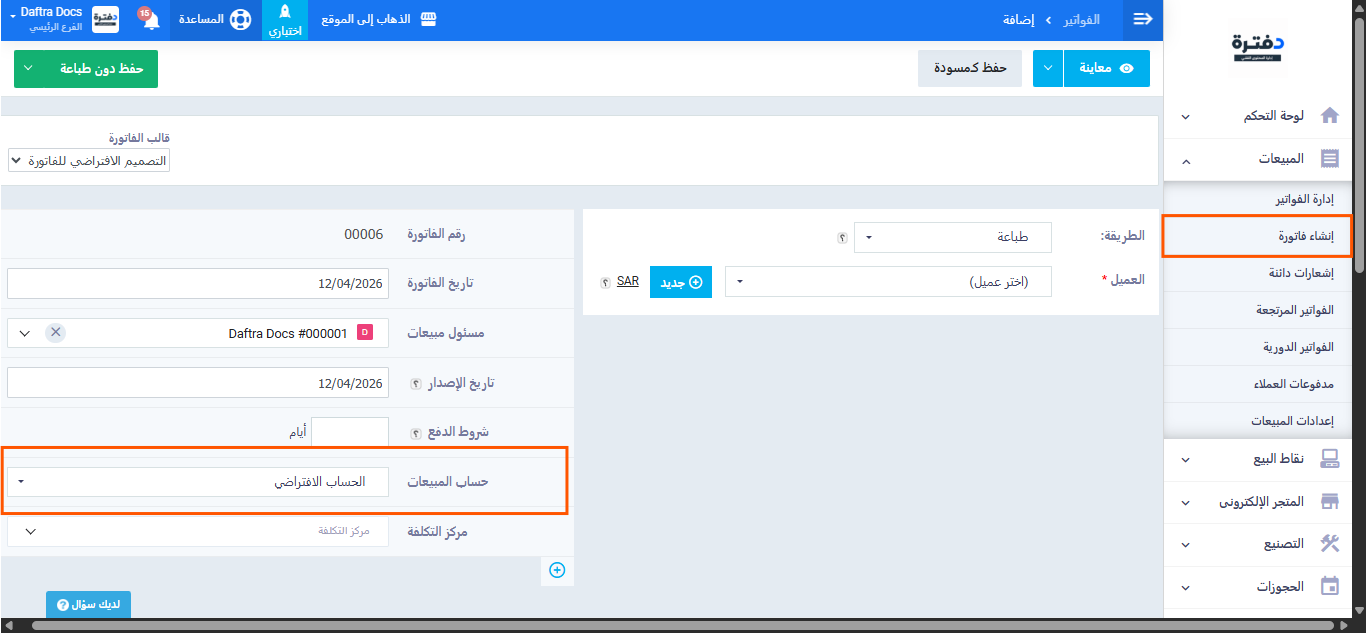Expand الحجوزات sidebar section

click(x=1186, y=588)
